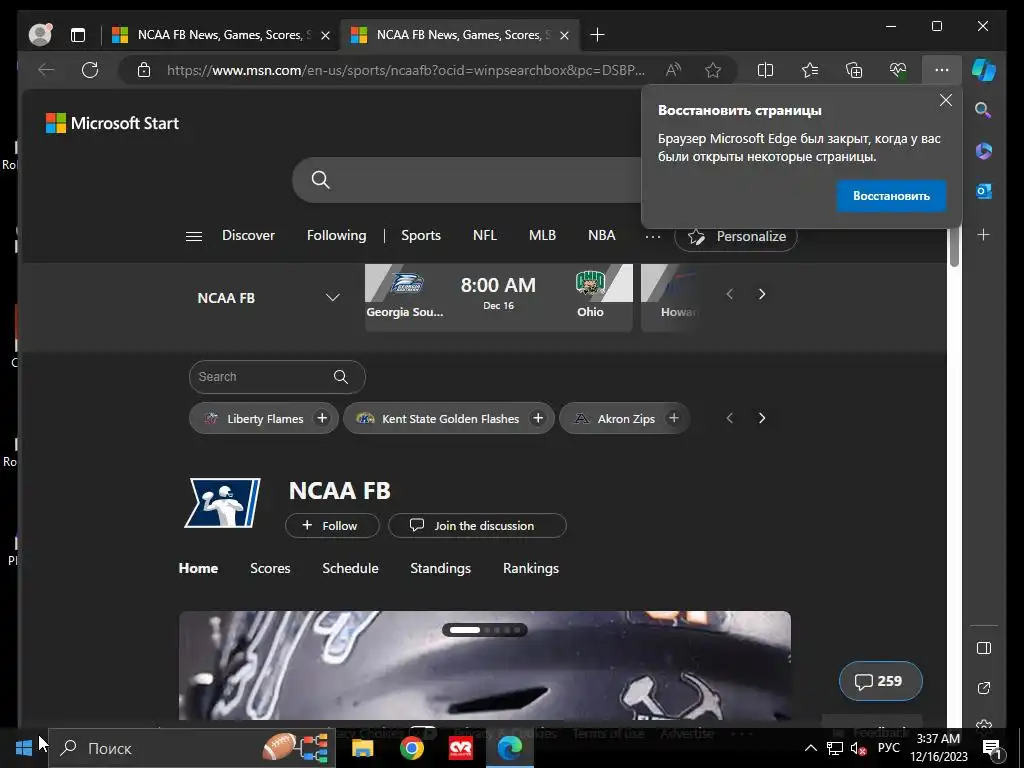
Task: Show next games with scoreboard right arrow
Action: click(x=761, y=294)
